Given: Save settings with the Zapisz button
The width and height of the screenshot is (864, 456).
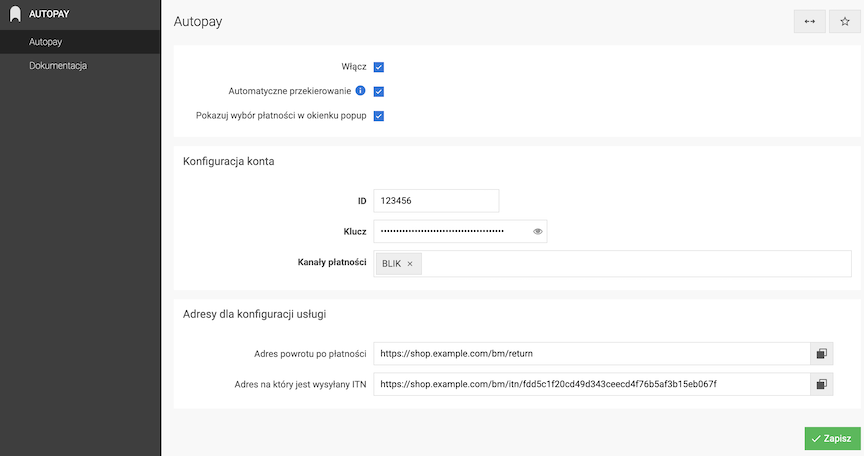Looking at the screenshot, I should point(832,438).
